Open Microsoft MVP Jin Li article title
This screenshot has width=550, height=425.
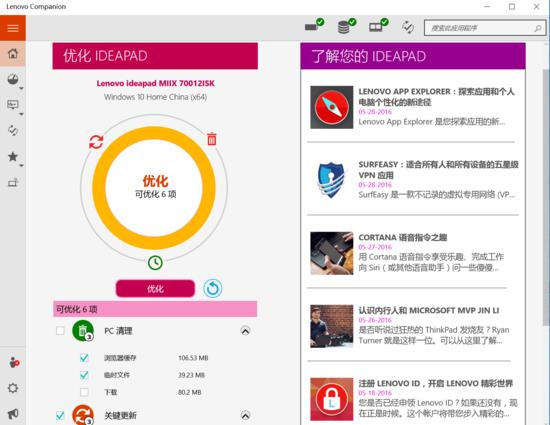click(429, 310)
